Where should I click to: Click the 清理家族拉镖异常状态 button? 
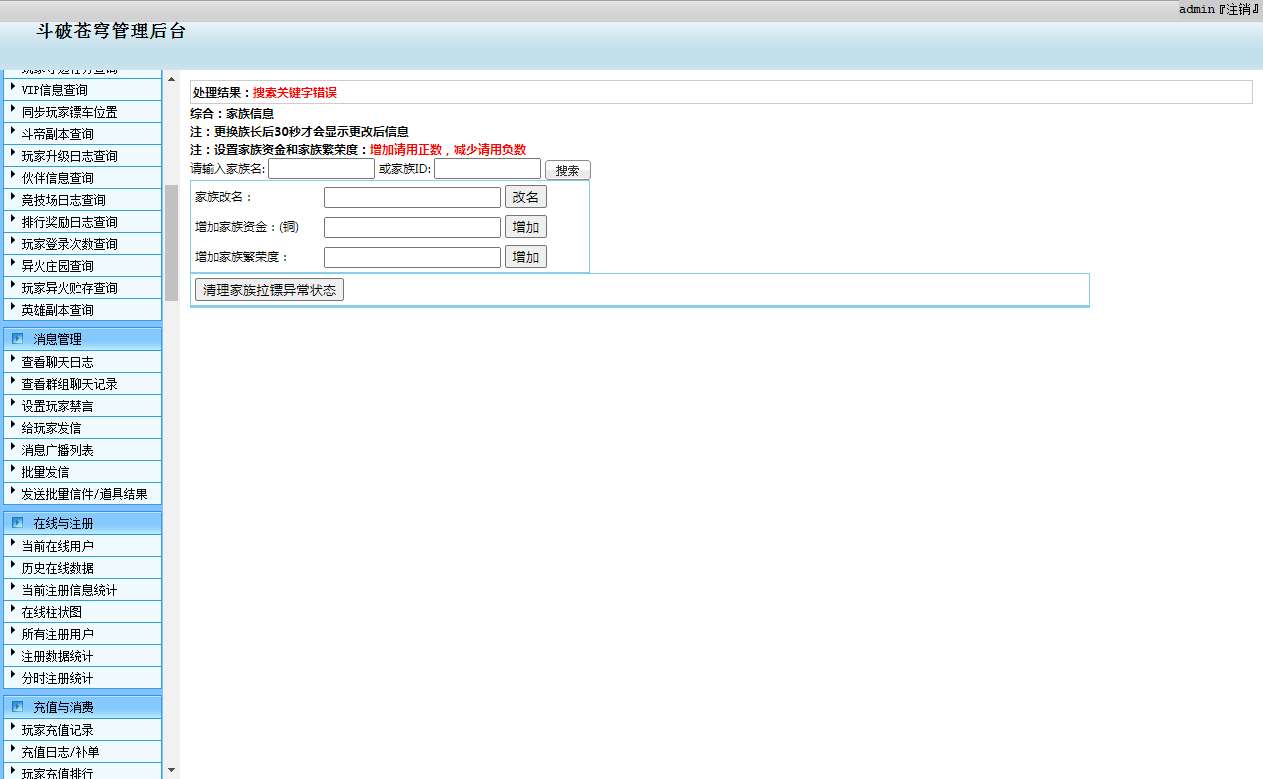269,290
